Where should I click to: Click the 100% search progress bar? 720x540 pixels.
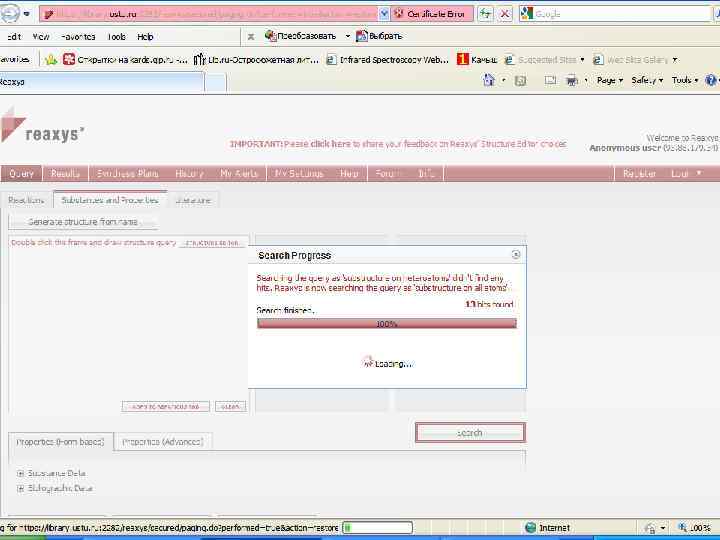(387, 324)
